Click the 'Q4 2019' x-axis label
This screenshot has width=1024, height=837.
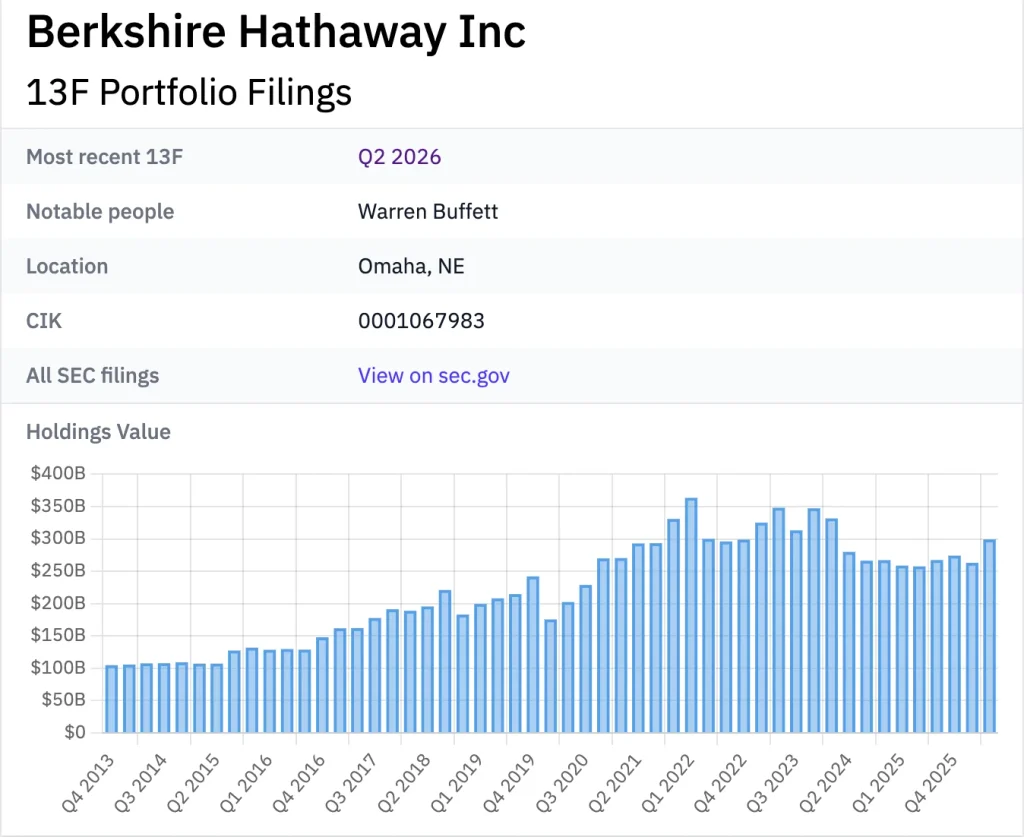click(x=510, y=783)
